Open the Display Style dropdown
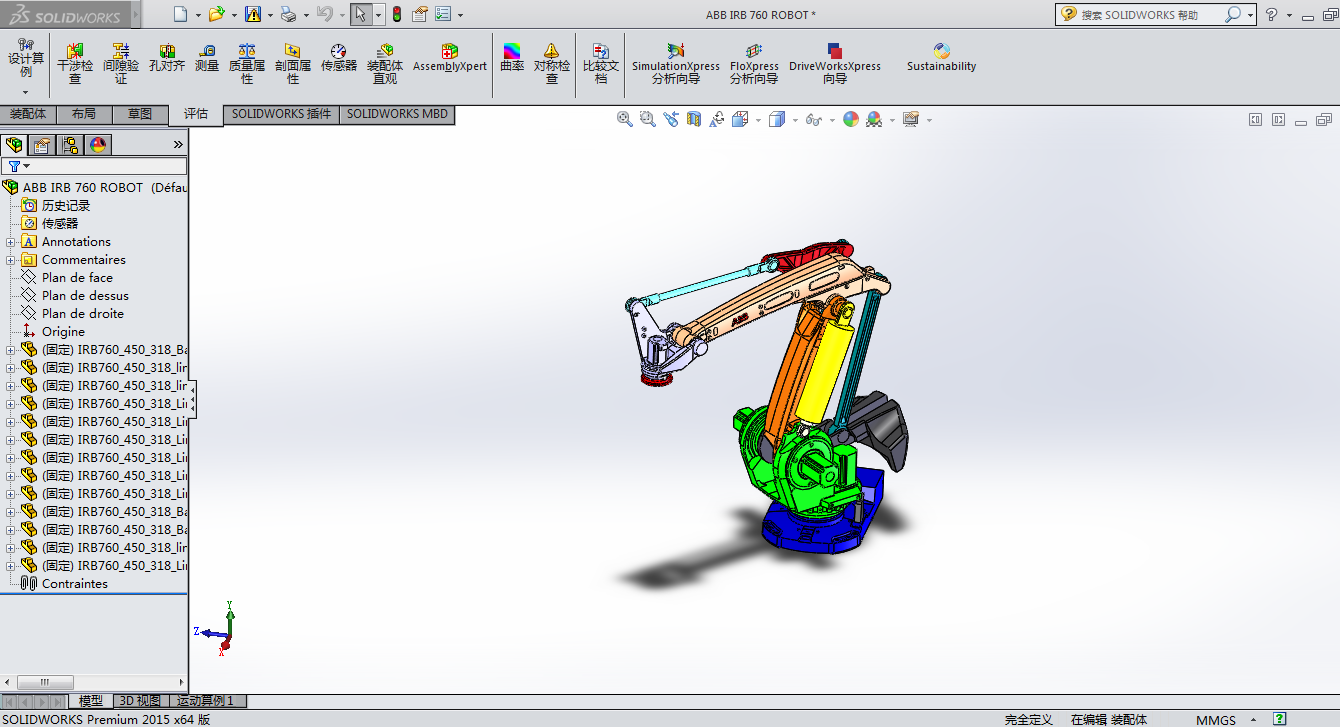 click(x=795, y=120)
